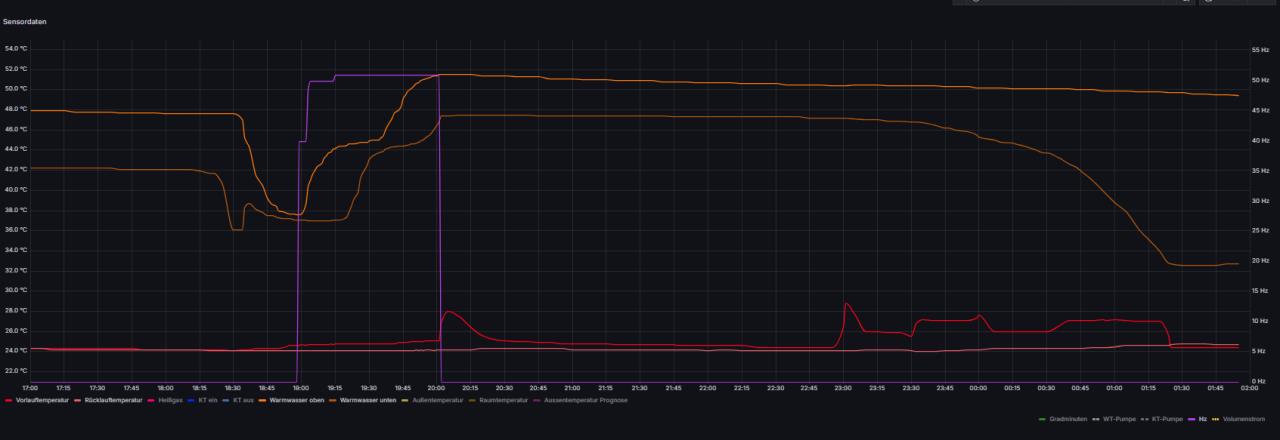
Task: Click the KT aus legend label
Action: tap(243, 400)
